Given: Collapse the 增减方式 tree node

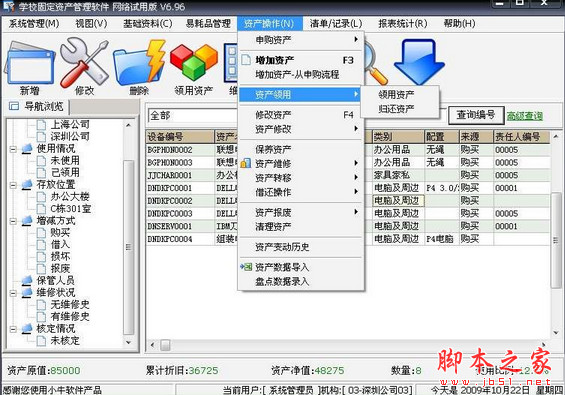Looking at the screenshot, I should [13, 221].
